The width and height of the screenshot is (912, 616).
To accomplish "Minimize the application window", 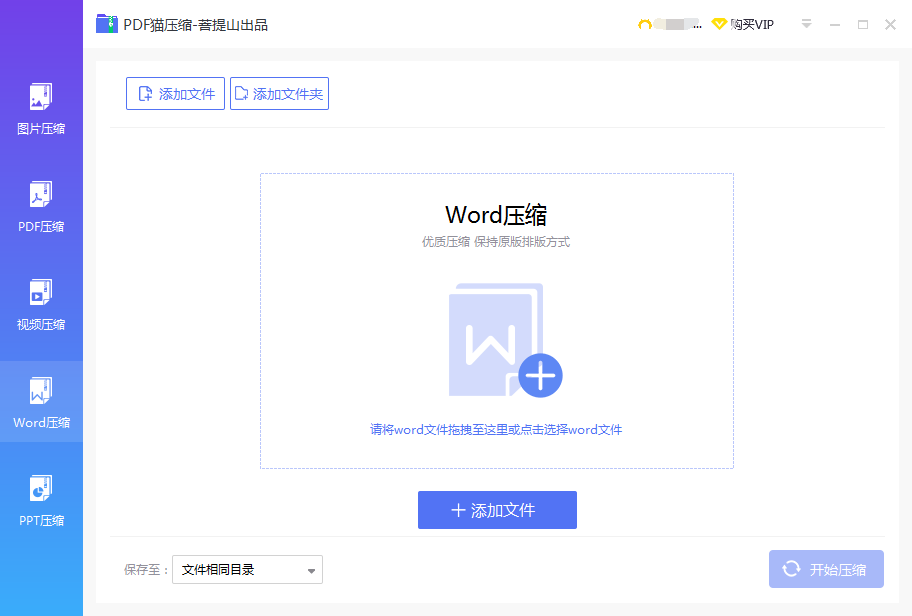I will [835, 24].
